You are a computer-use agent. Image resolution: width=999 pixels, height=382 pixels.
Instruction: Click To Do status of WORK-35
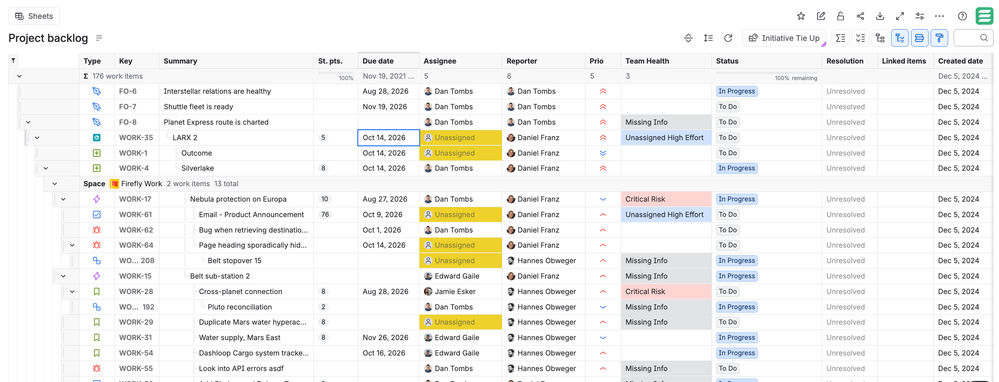[x=728, y=138]
